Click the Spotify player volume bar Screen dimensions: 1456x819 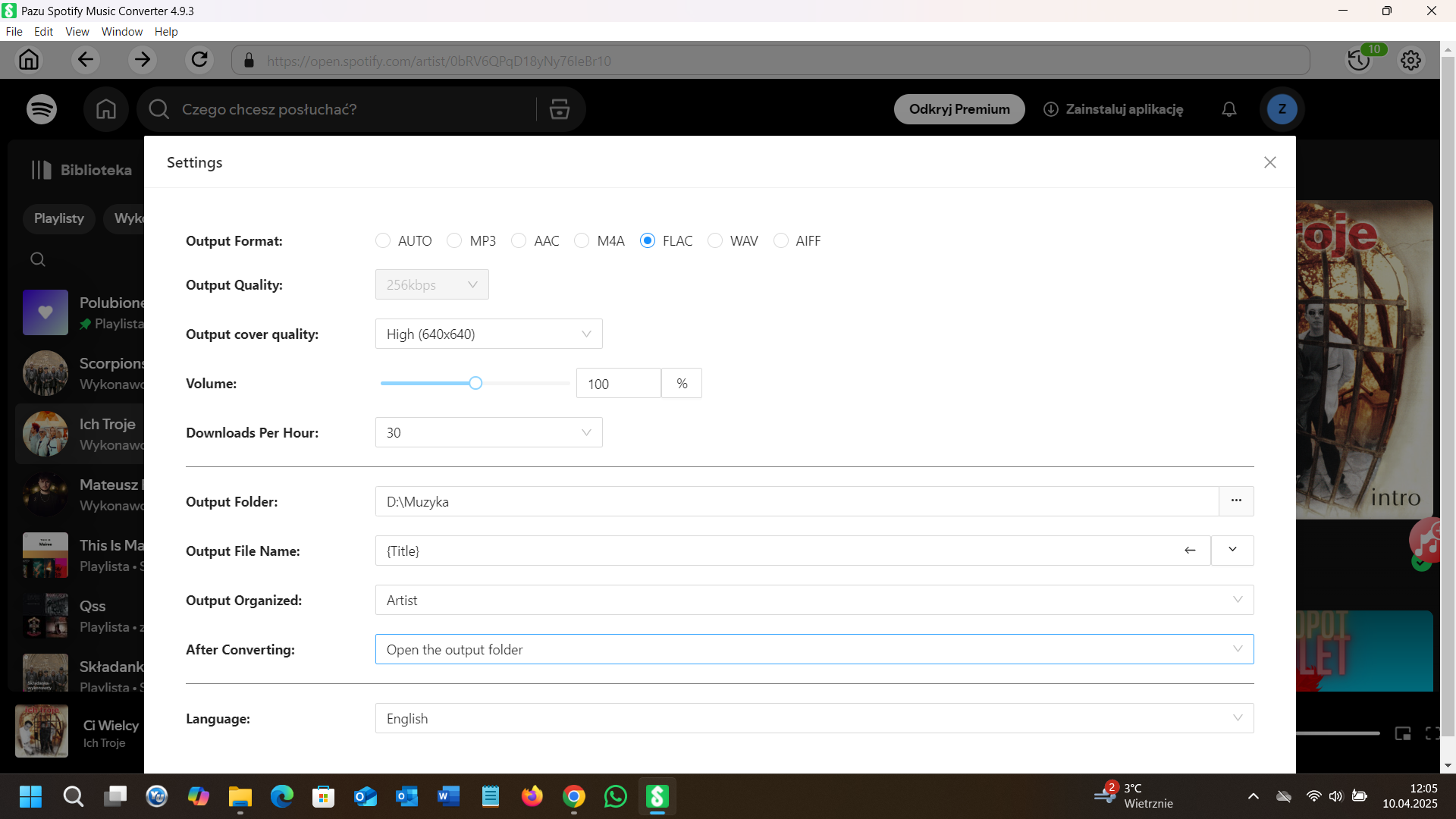pos(1338,733)
